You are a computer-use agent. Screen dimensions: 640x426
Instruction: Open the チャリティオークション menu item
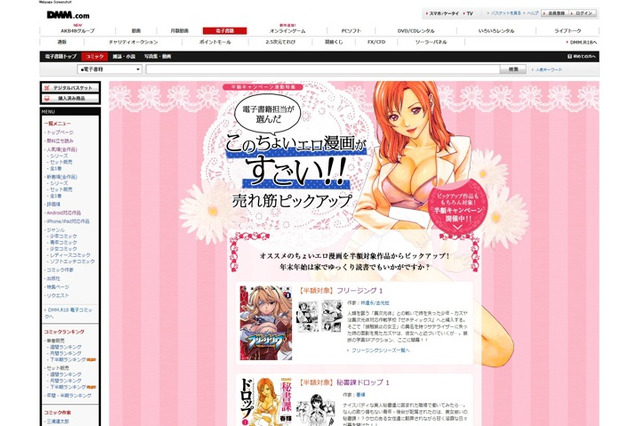click(x=133, y=42)
